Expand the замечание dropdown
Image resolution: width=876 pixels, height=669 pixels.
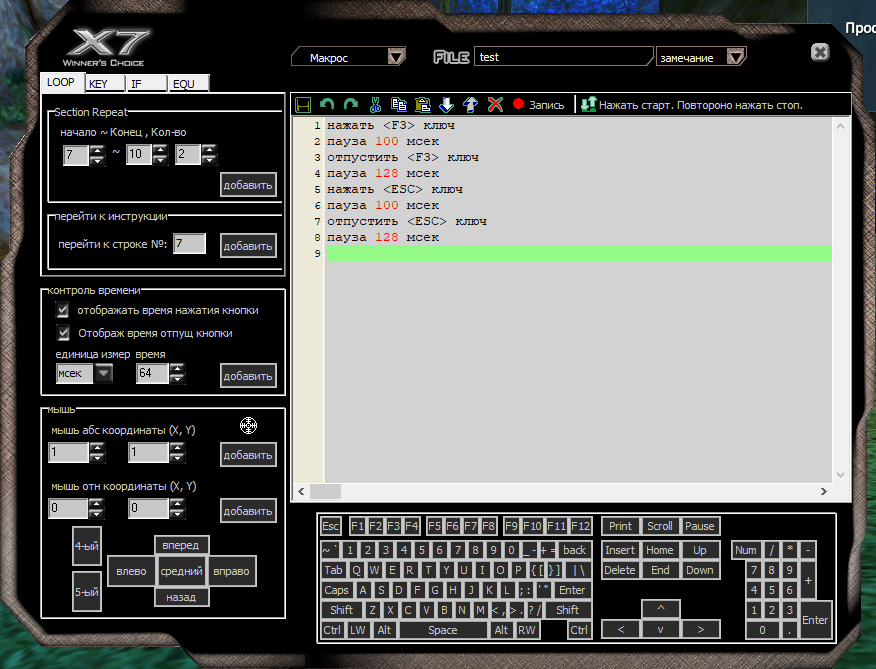pos(735,57)
